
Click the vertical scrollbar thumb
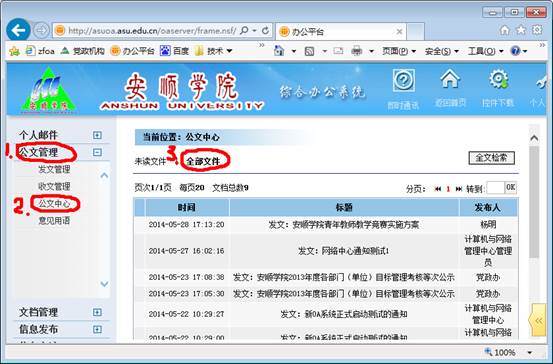point(534,202)
